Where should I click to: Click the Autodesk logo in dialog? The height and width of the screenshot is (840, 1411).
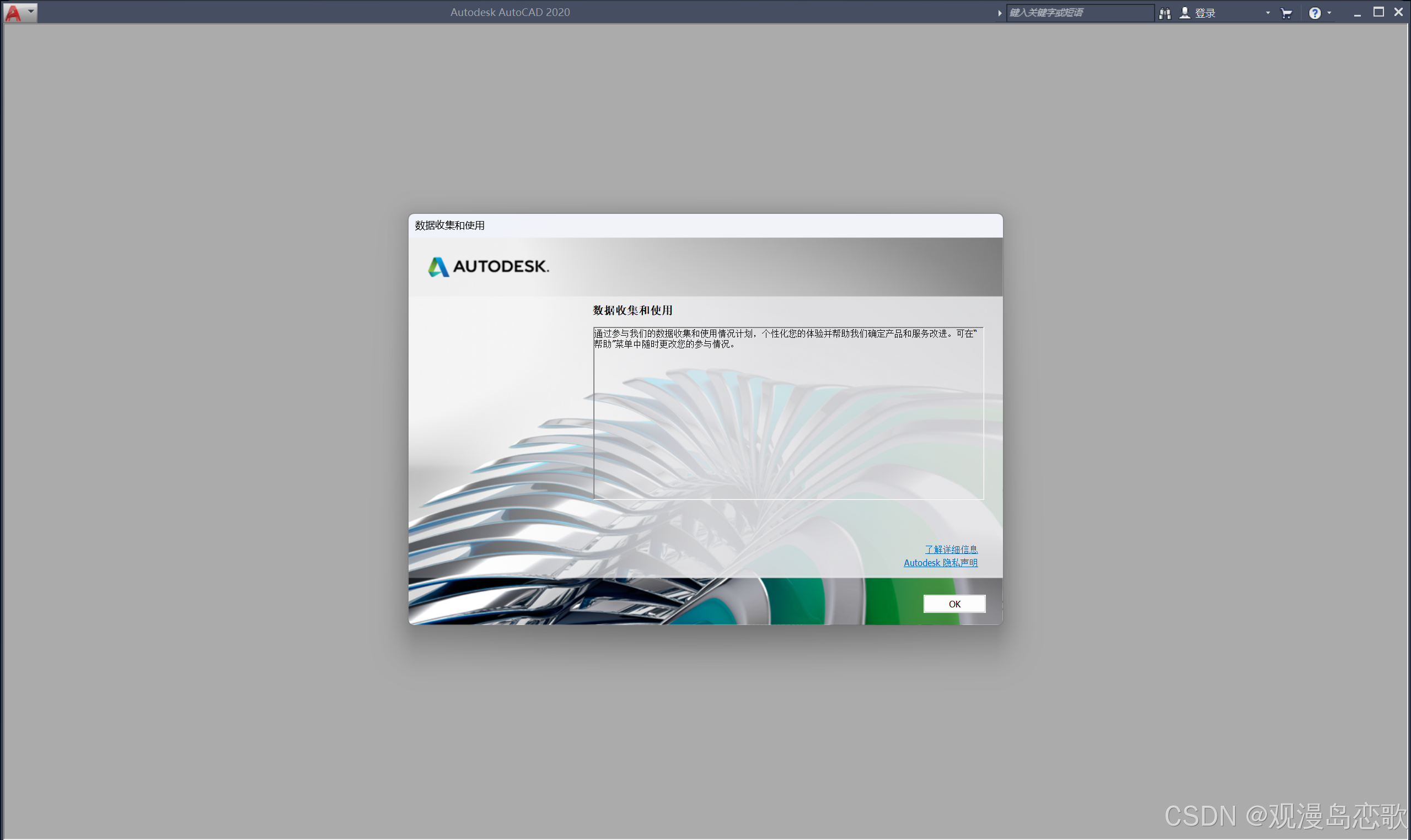(x=488, y=267)
